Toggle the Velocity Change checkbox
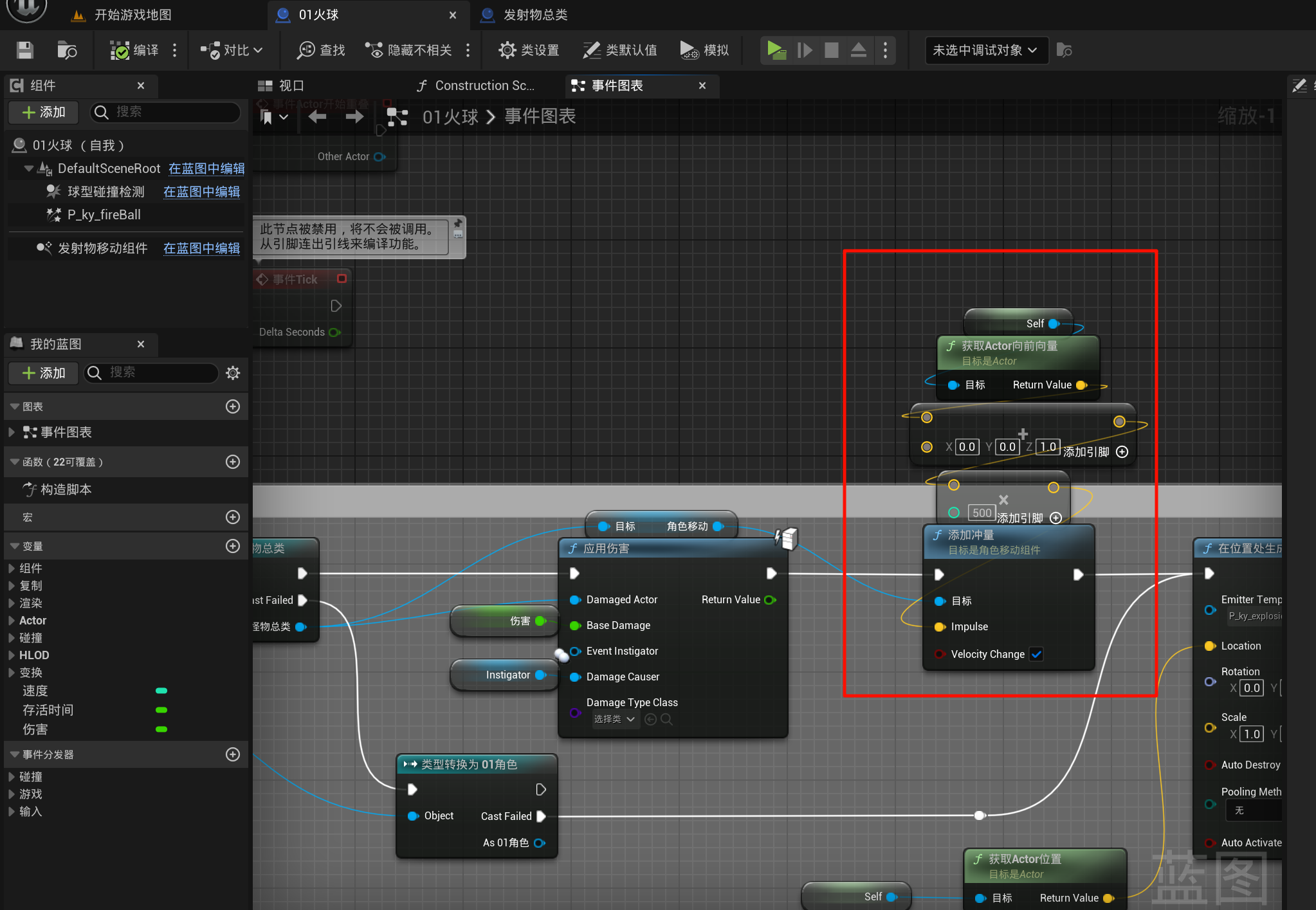Viewport: 1316px width, 910px height. (x=1036, y=654)
